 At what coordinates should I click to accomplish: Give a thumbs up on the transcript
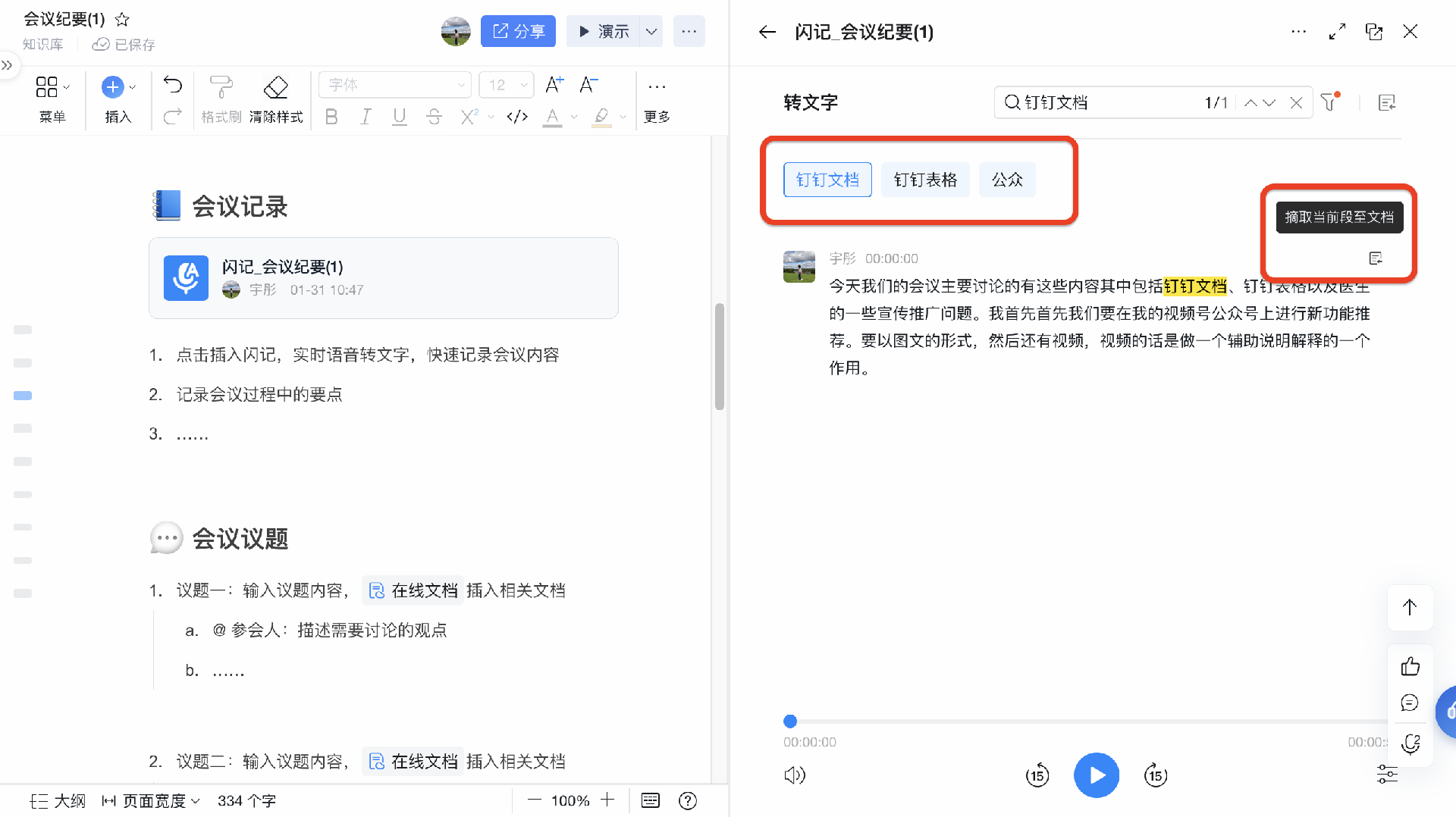tap(1410, 666)
